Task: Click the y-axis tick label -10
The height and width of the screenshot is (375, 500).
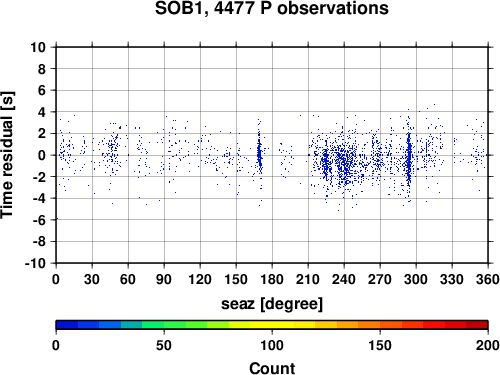Action: pyautogui.click(x=35, y=263)
